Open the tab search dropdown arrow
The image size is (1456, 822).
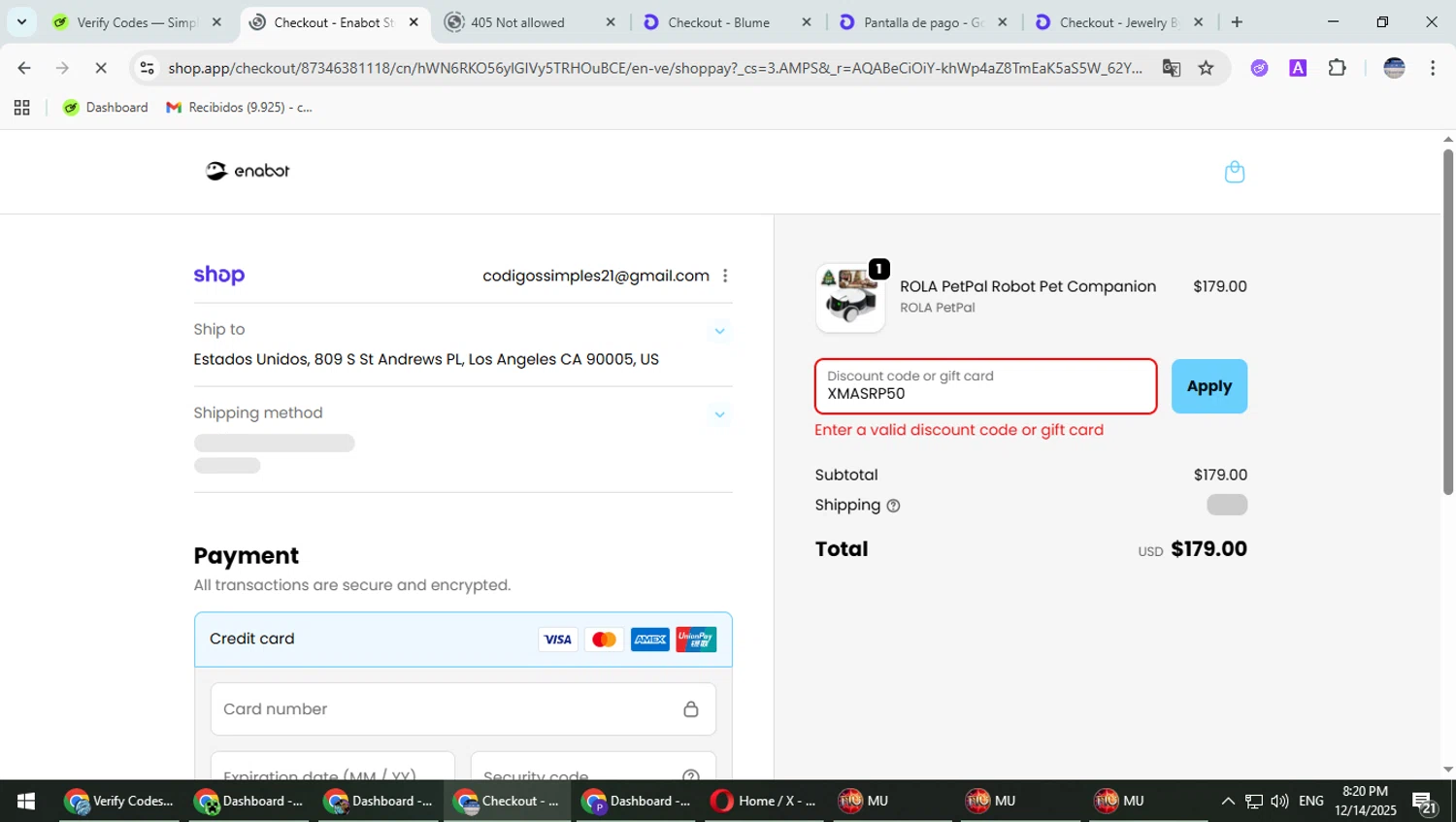point(21,22)
